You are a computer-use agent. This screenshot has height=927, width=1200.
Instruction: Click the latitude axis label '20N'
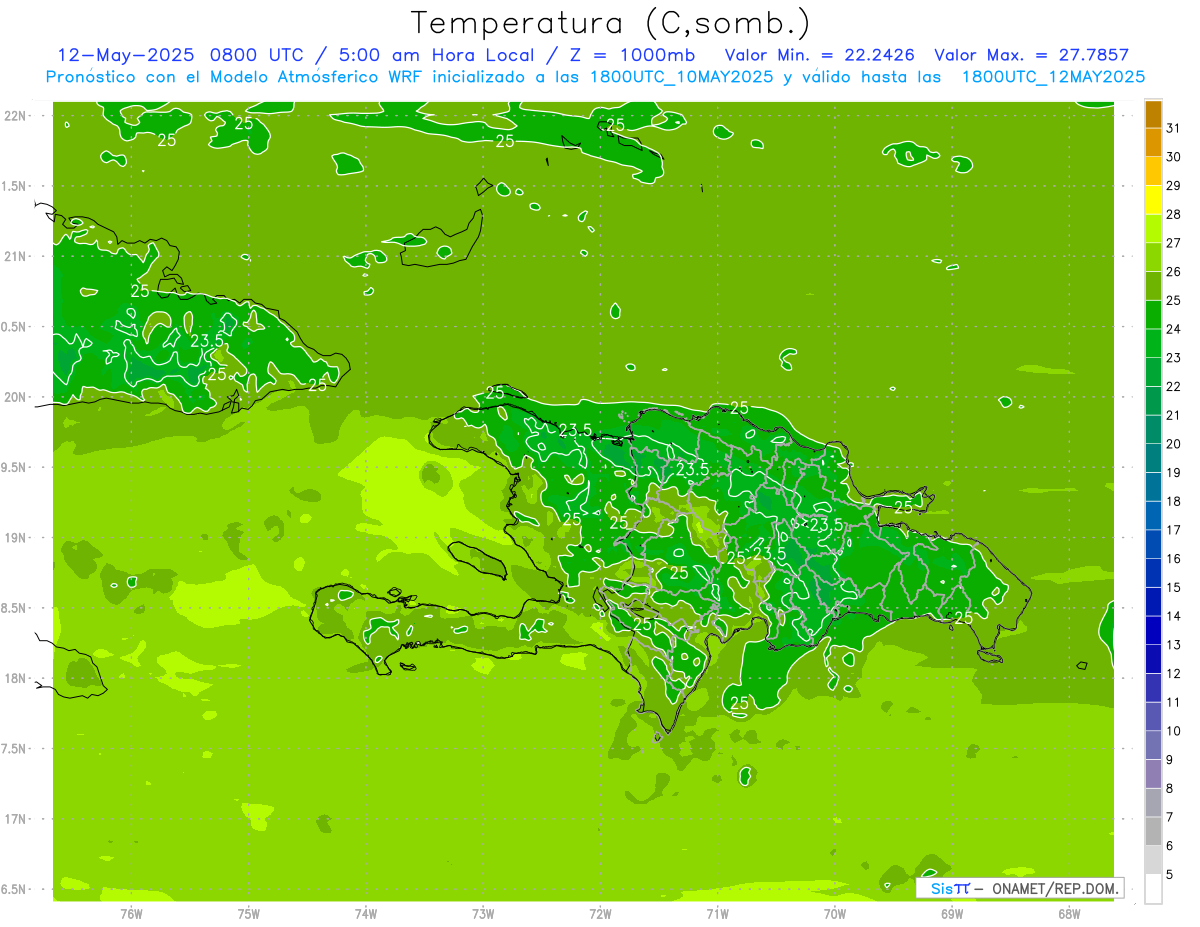[x=17, y=397]
